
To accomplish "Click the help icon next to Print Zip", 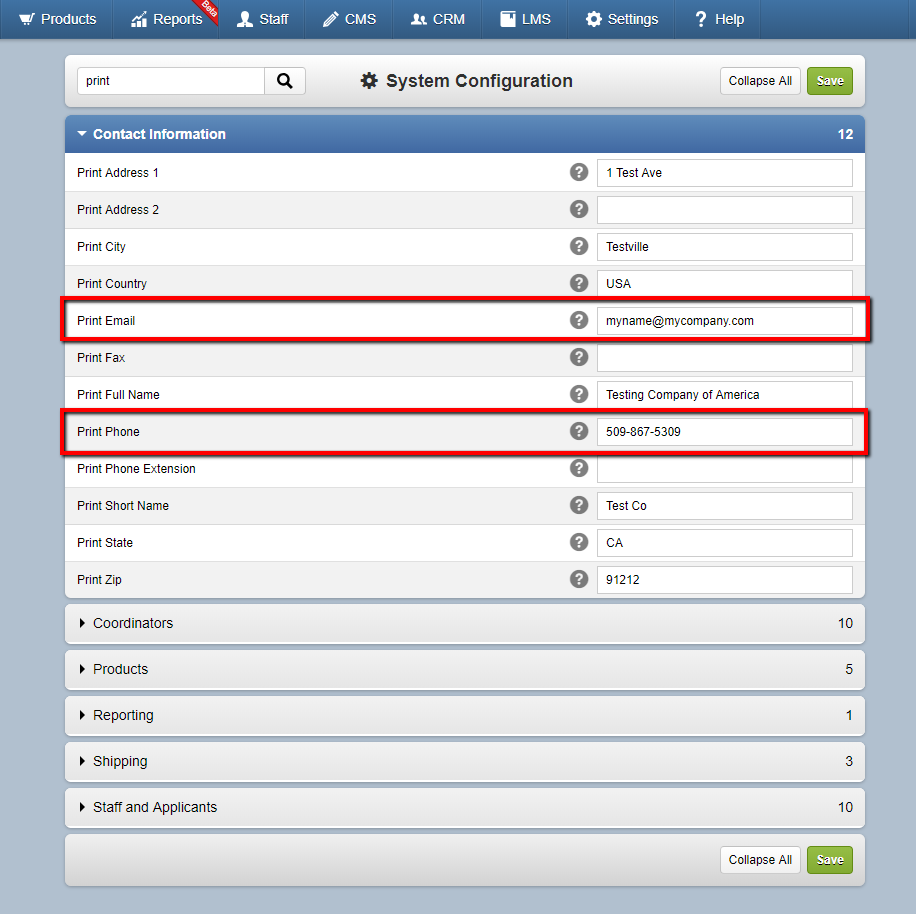I will (579, 579).
